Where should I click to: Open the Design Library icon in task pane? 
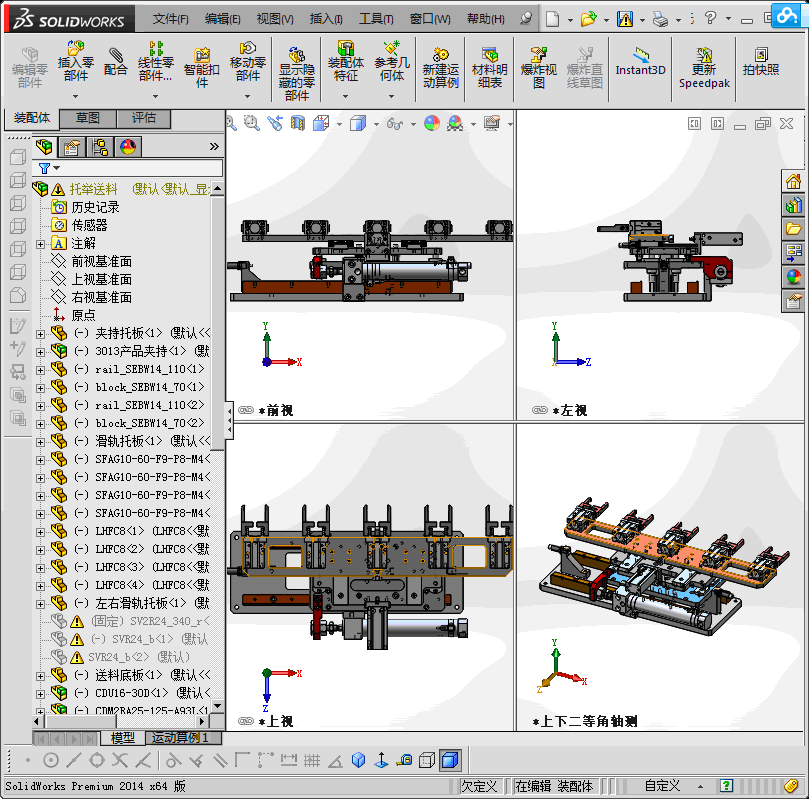tap(794, 205)
